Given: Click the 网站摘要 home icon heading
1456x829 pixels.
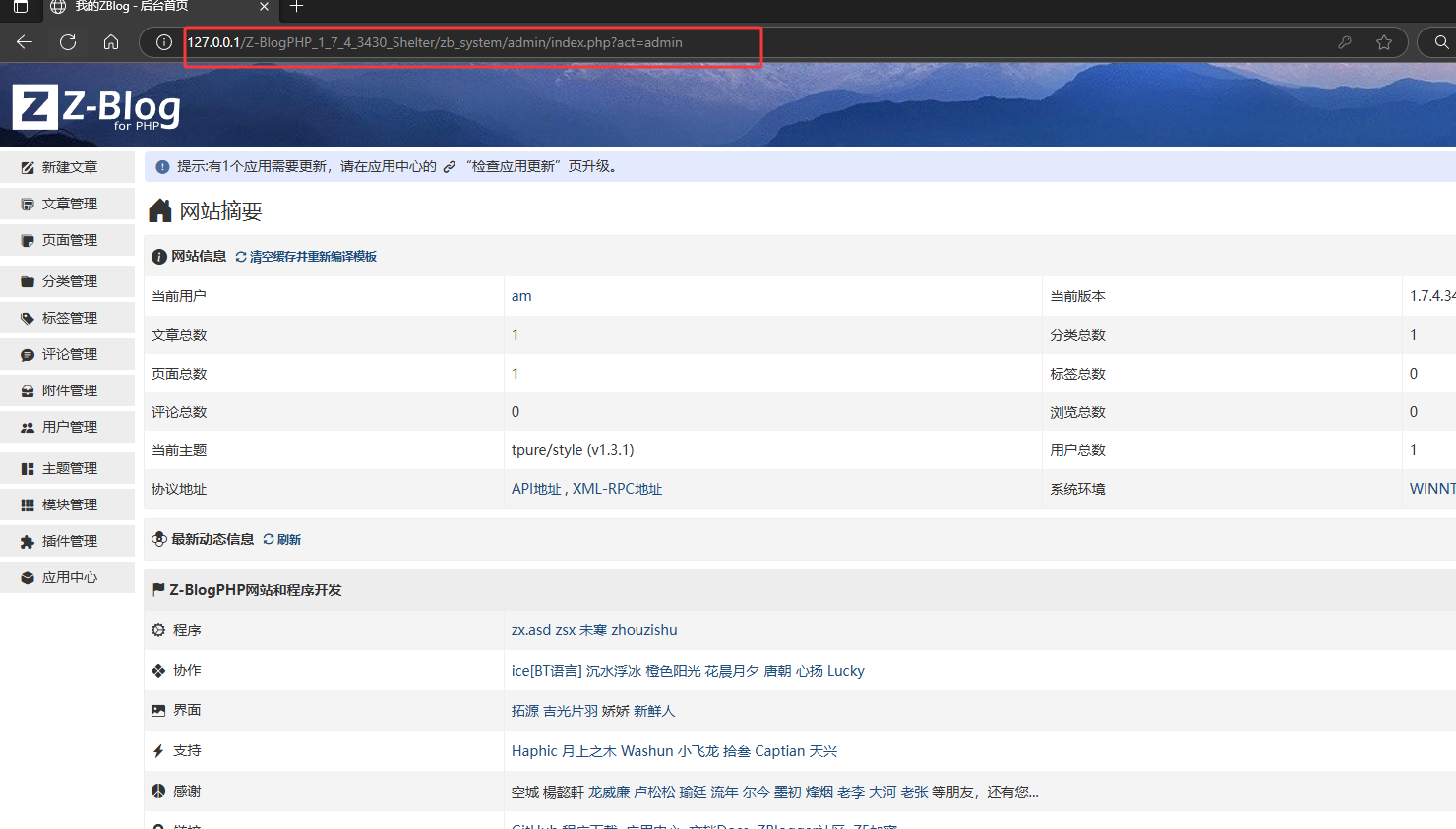Looking at the screenshot, I should (x=160, y=210).
